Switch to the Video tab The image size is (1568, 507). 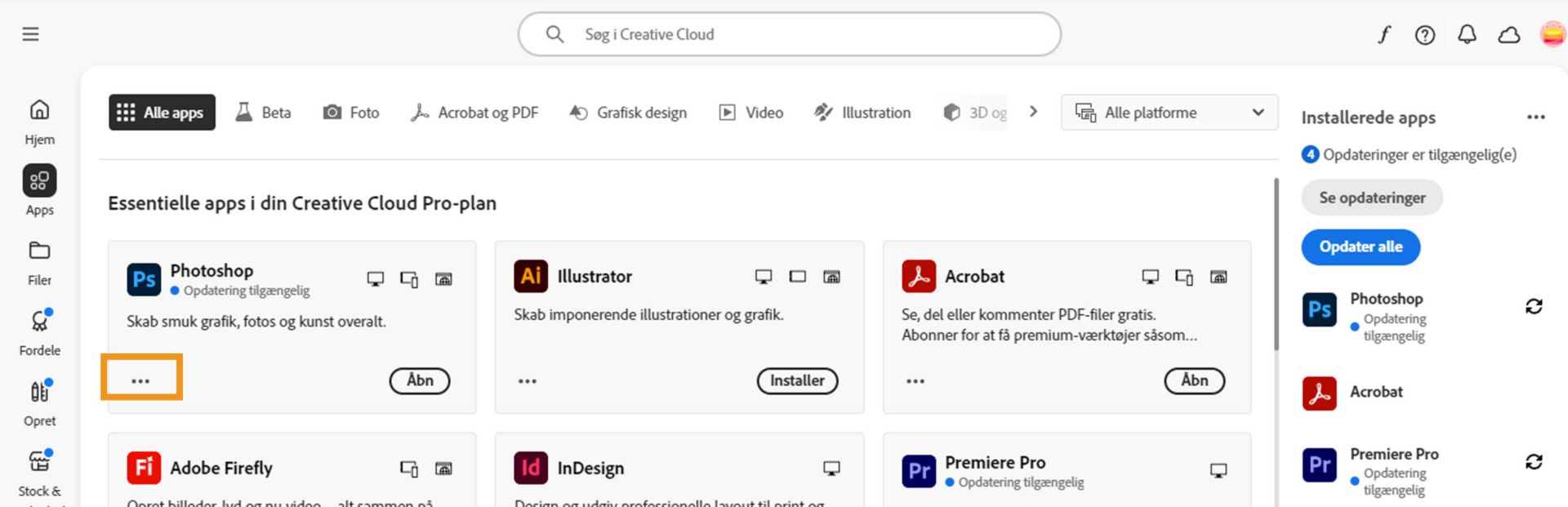[751, 113]
